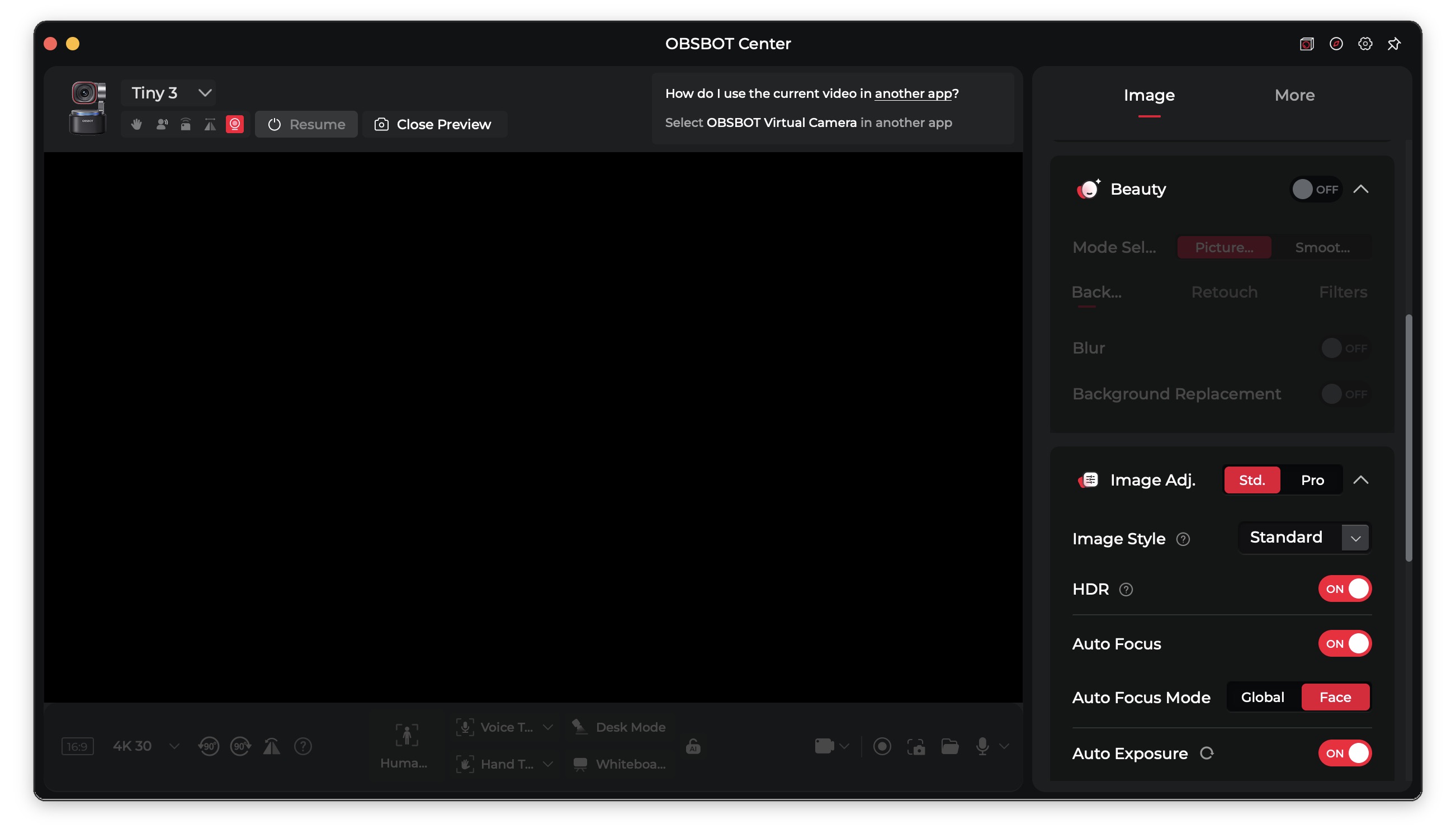Viewport: 1456px width, 838px height.
Task: Open the recordings folder icon
Action: click(950, 746)
